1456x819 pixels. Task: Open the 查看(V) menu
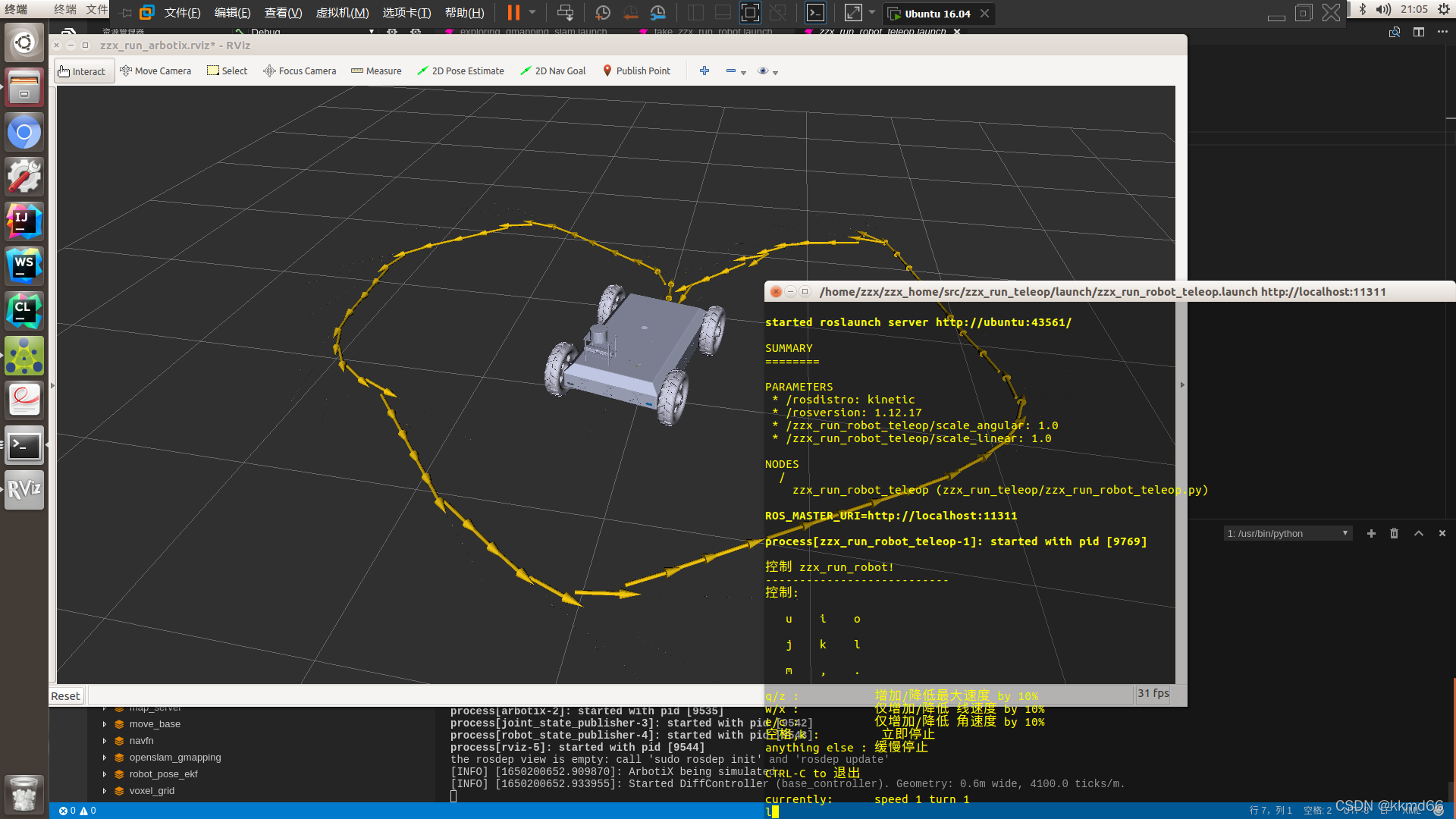[283, 13]
